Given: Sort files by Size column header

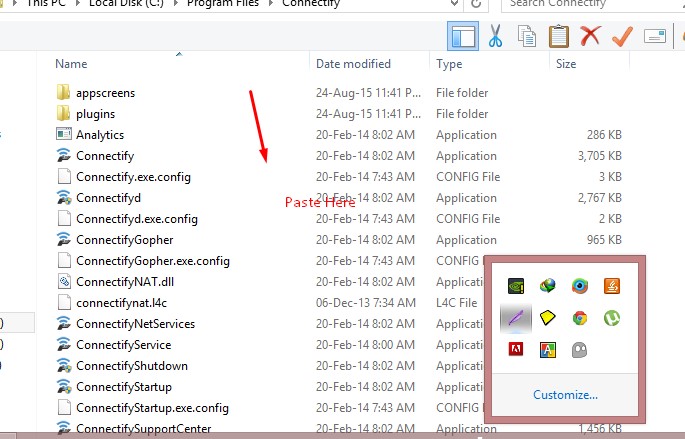Looking at the screenshot, I should click(x=566, y=64).
